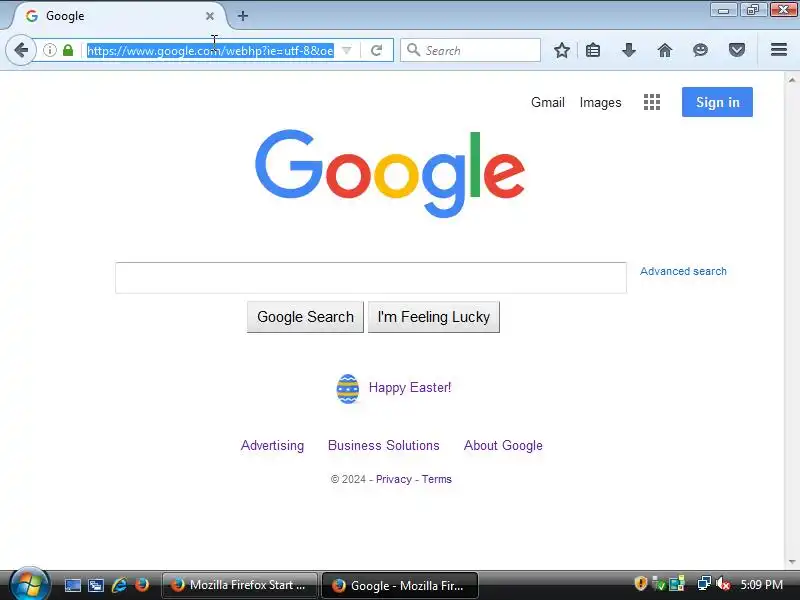800x600 pixels.
Task: Click the scrollbar down arrow
Action: [792, 562]
